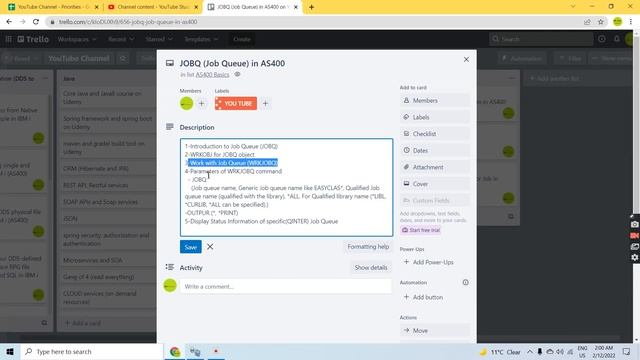Go back in browser history
The image size is (640, 360).
click(9, 22)
